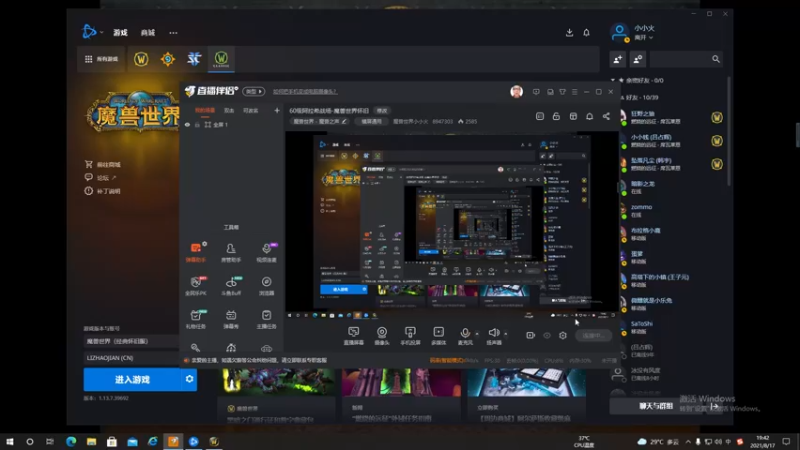
Task: Toggle lock on 全屏 1 source
Action: tap(197, 124)
